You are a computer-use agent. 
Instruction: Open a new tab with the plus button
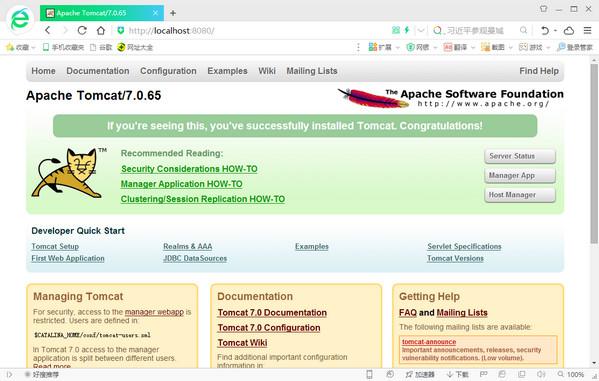173,13
